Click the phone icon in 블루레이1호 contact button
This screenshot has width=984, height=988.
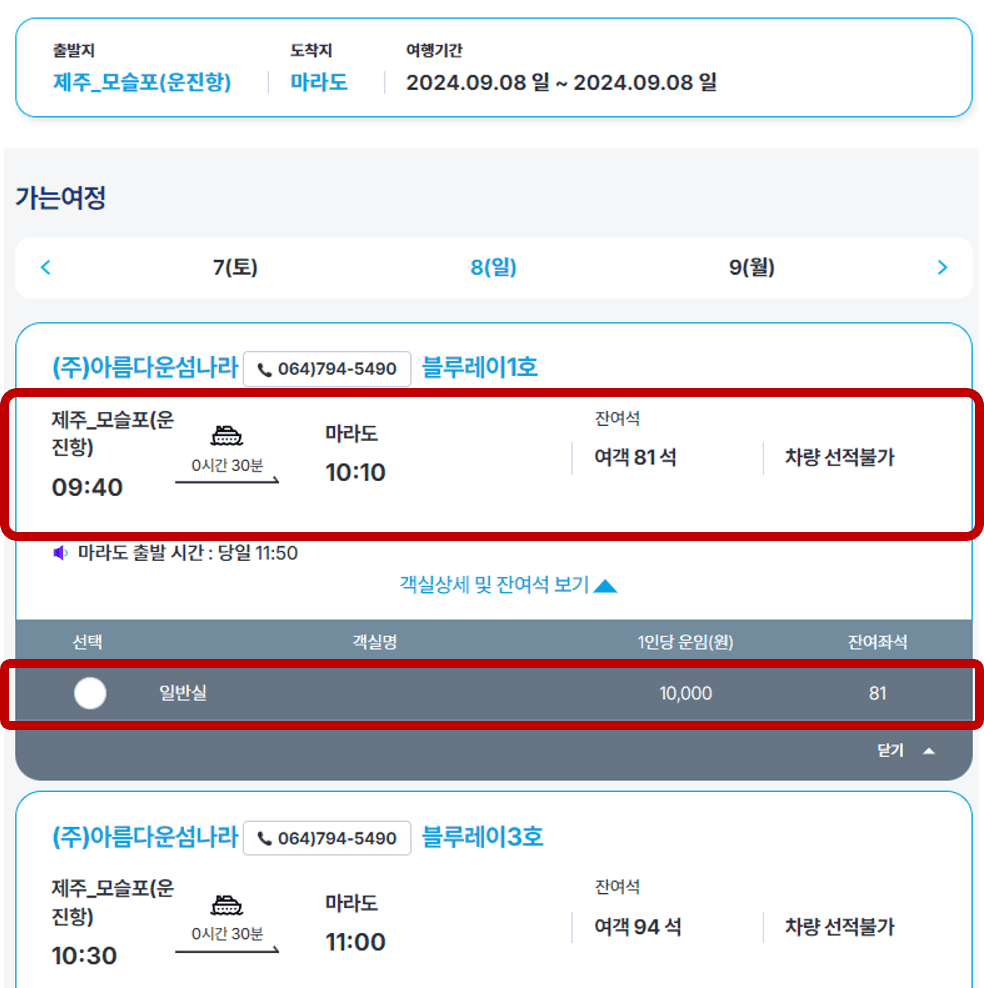tap(266, 369)
